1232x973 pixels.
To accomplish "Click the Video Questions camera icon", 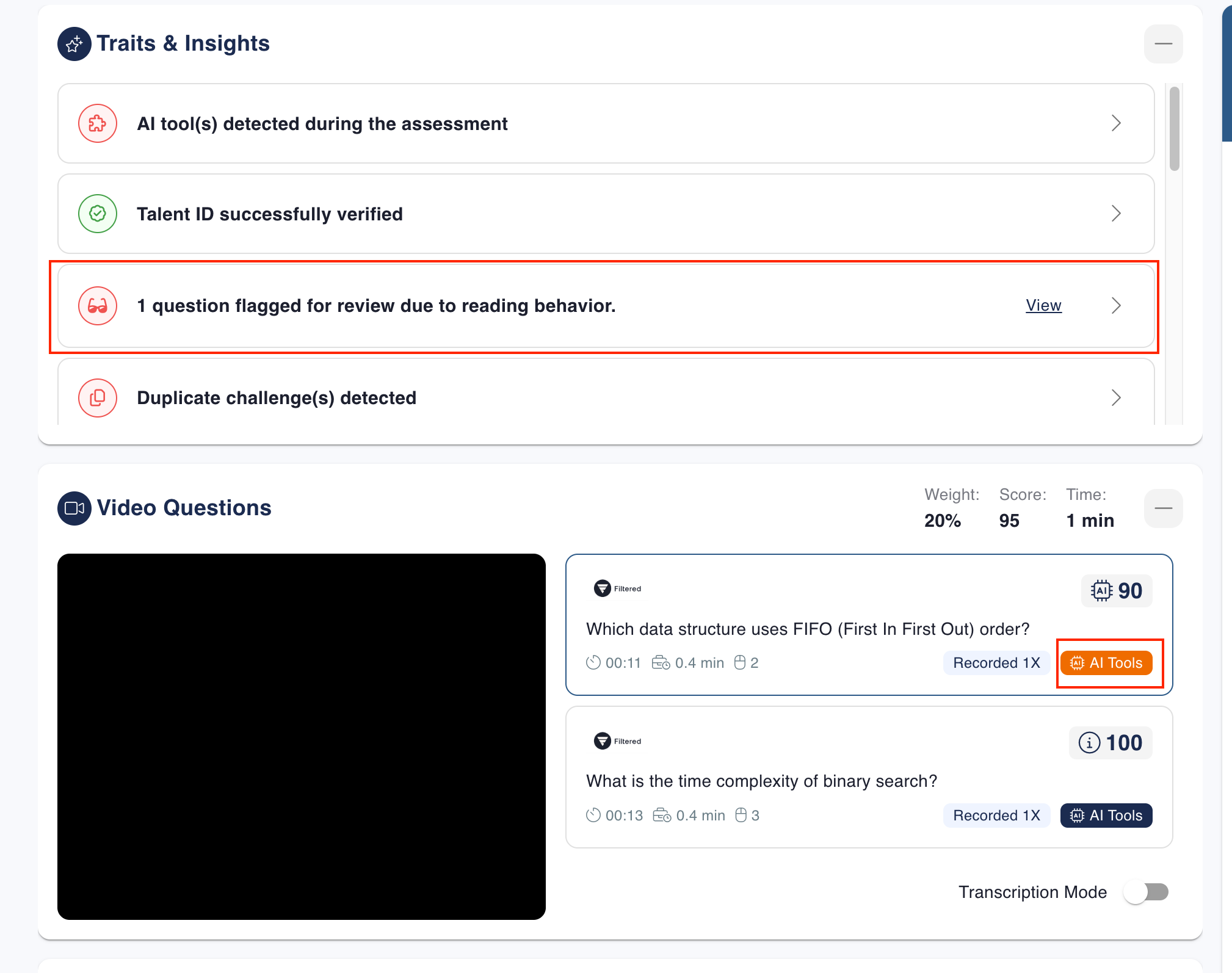I will pyautogui.click(x=74, y=508).
